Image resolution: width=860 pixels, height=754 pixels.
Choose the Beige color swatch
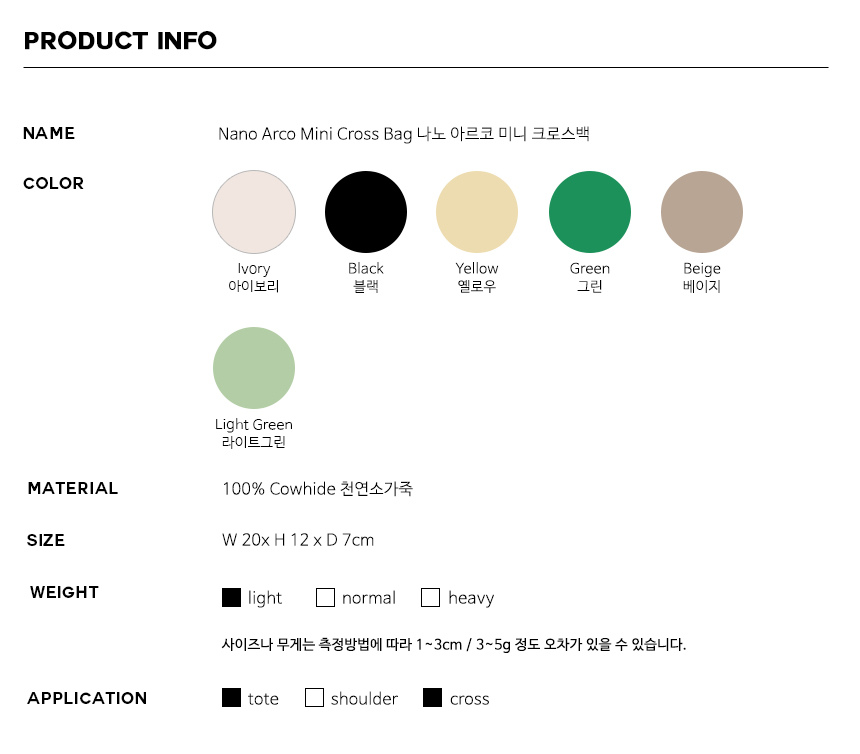coord(702,212)
